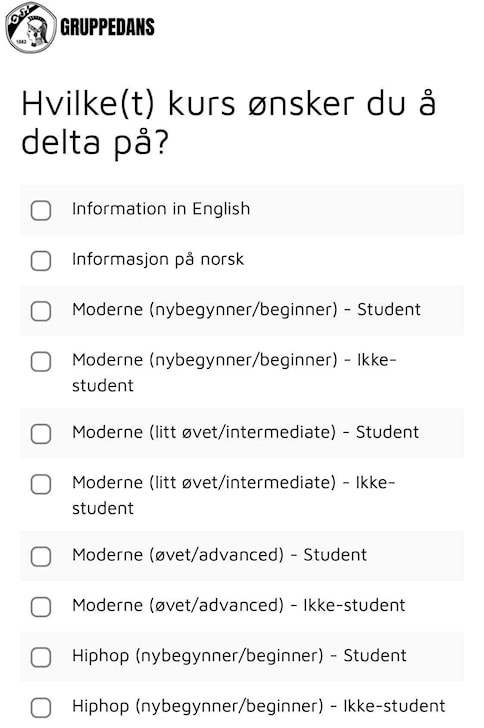
Task: Check the Information in English checkbox
Action: [x=41, y=210]
